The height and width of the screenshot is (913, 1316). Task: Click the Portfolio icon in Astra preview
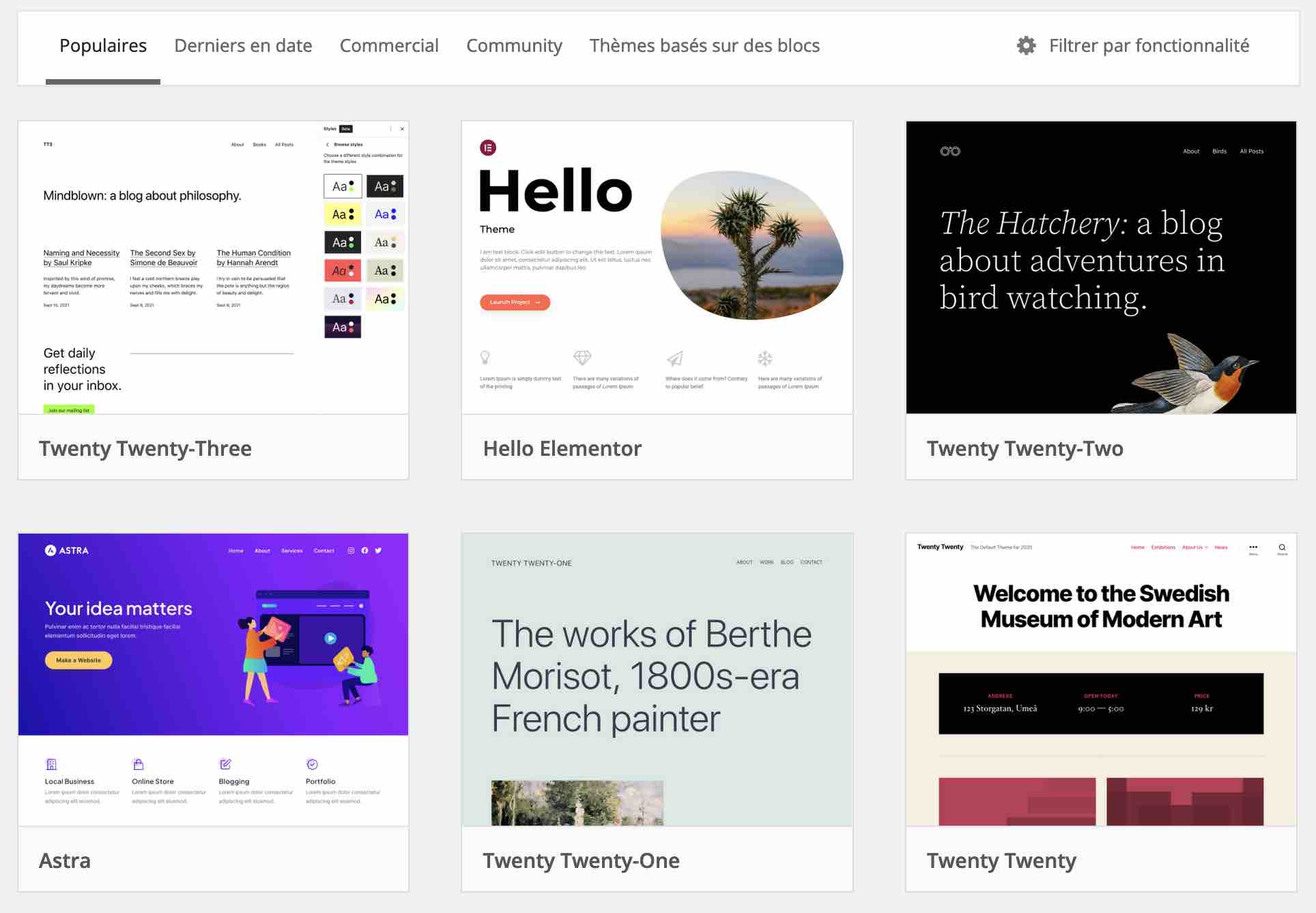coord(312,764)
